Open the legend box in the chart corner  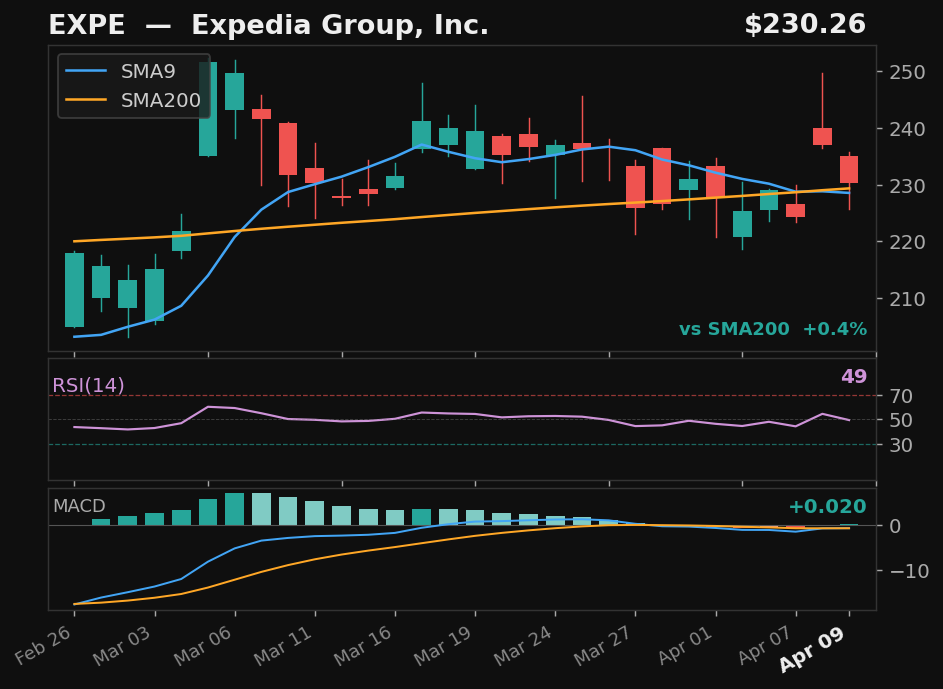coord(133,85)
